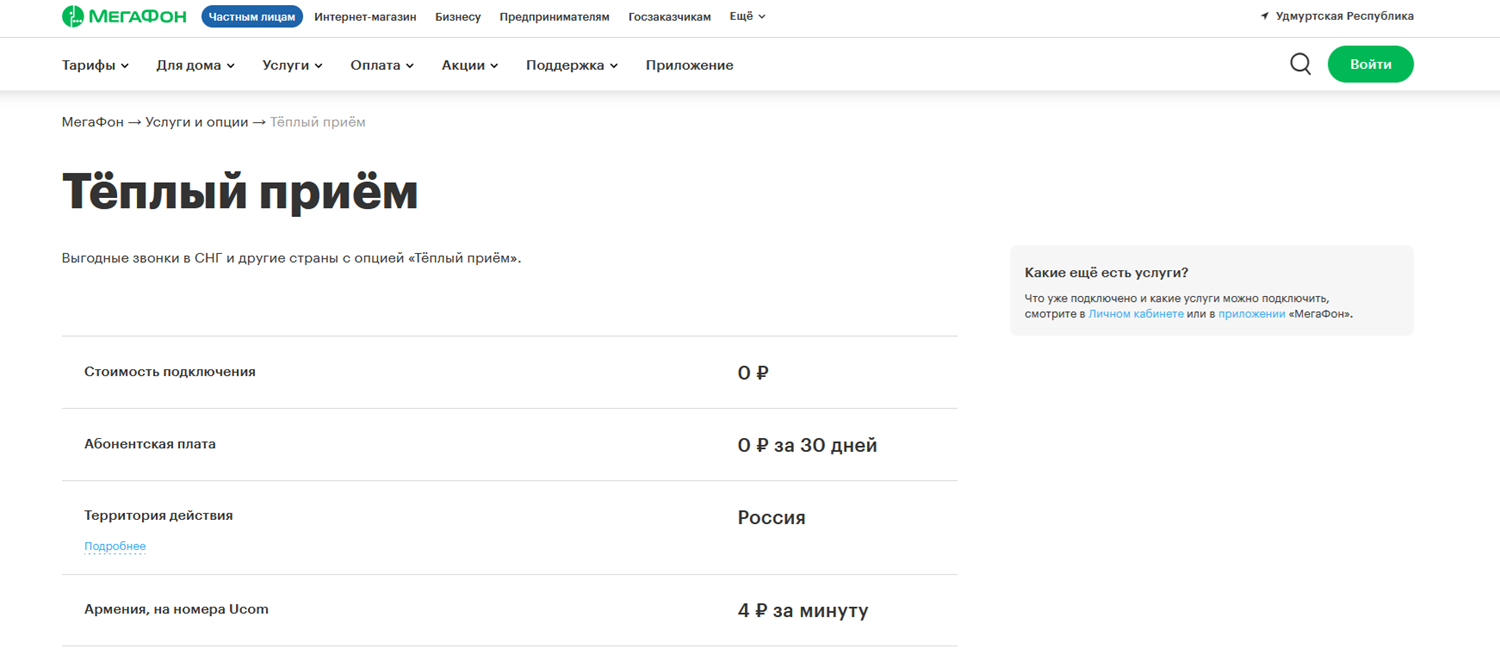This screenshot has width=1500, height=667.
Task: Click the Армения, на номера Ucom row
Action: tap(509, 610)
